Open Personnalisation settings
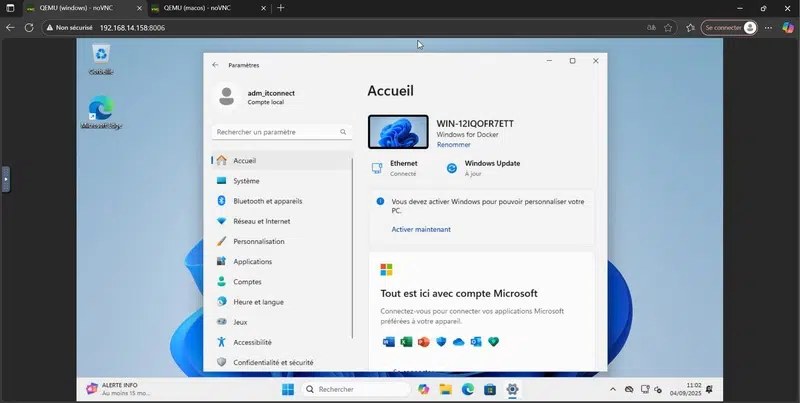 click(x=258, y=241)
